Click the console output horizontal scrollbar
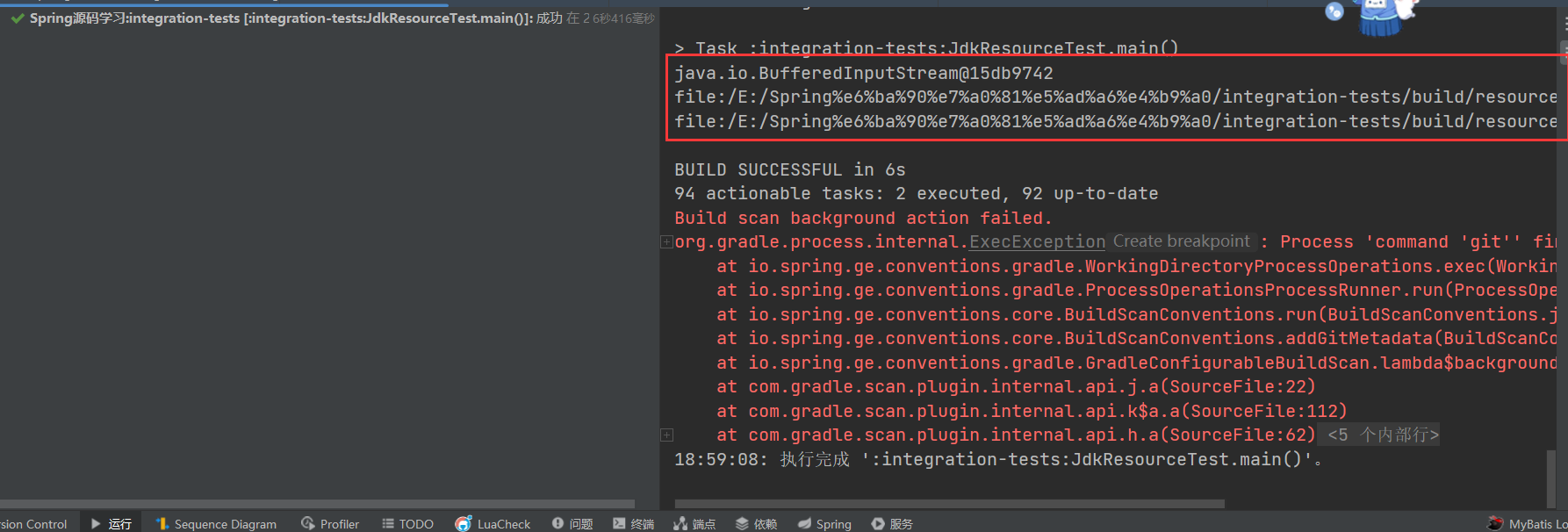 (x=949, y=504)
